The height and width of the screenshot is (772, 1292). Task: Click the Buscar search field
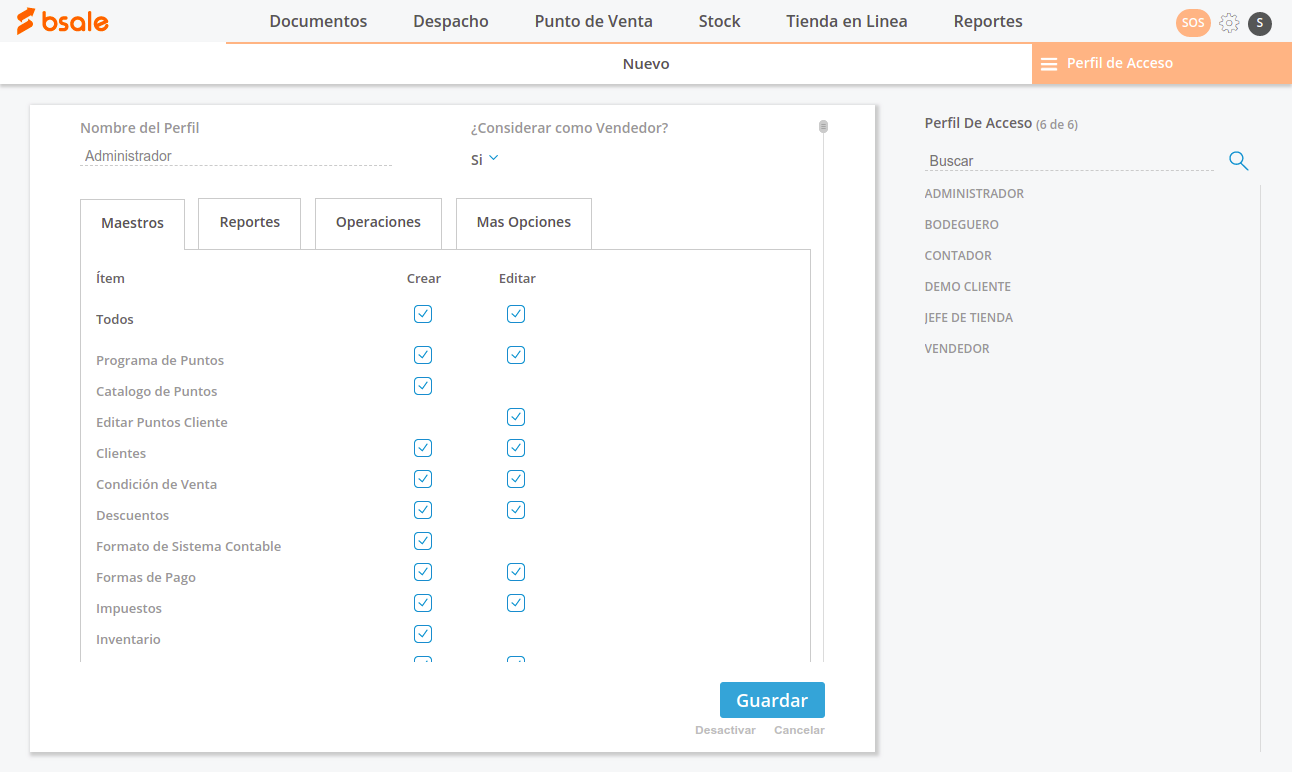1068,161
